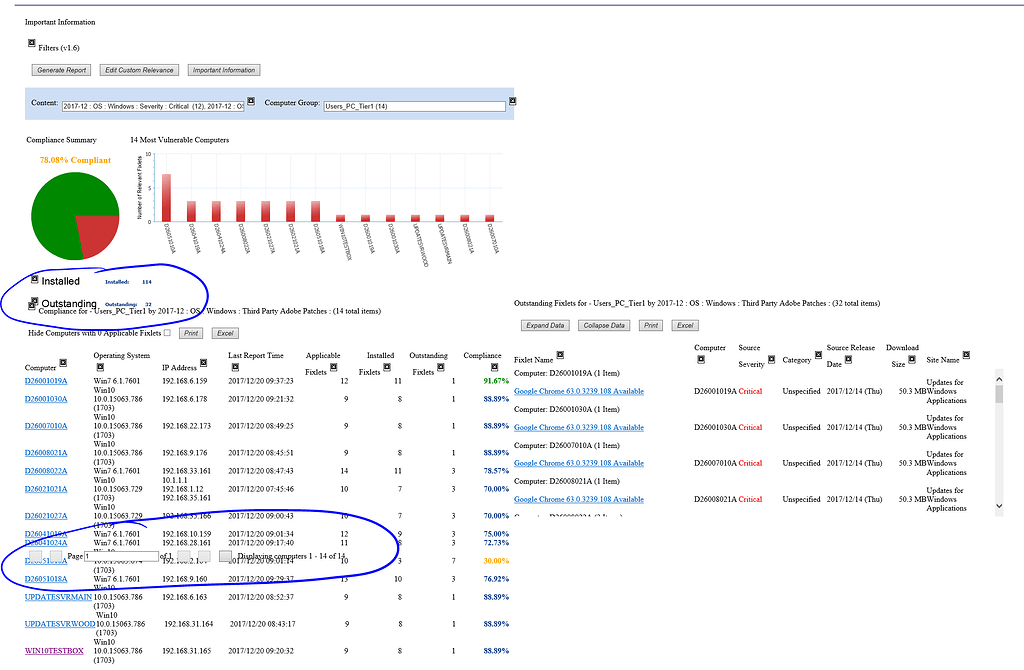Click the selector icon beside Computer Group
The image size is (1024, 670).
pyautogui.click(x=511, y=100)
